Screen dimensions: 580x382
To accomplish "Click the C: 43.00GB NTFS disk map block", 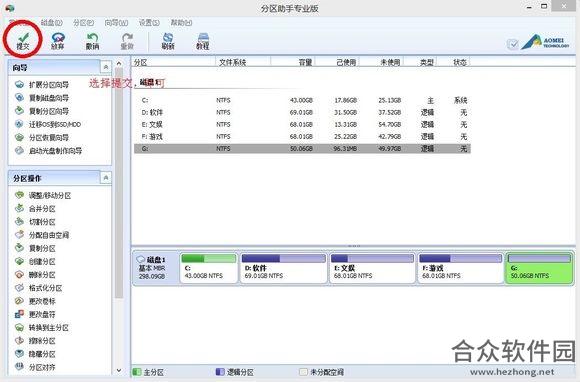I will (x=209, y=268).
